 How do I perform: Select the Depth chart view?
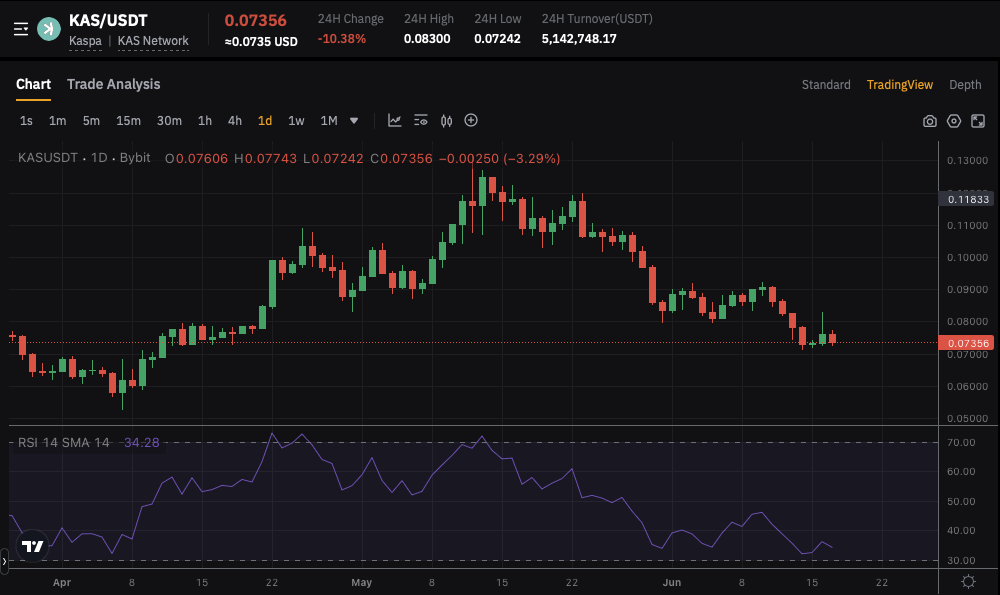(965, 85)
